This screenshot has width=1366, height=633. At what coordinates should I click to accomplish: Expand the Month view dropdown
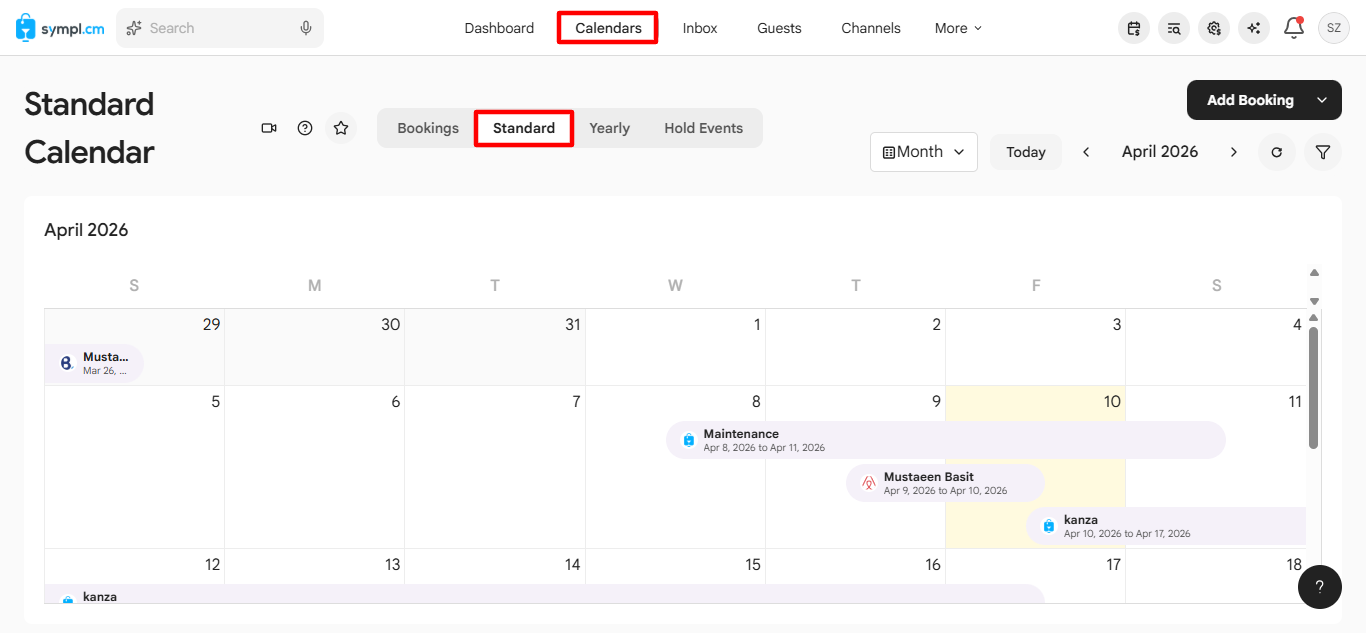coord(924,152)
